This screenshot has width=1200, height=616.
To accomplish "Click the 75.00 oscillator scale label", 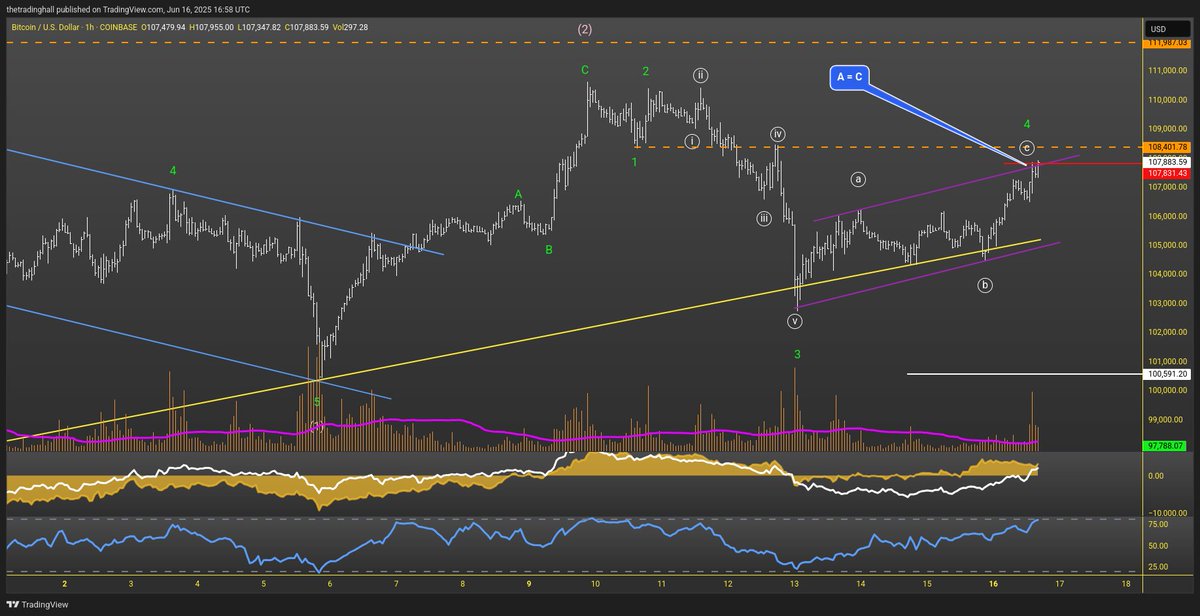I will (1160, 523).
